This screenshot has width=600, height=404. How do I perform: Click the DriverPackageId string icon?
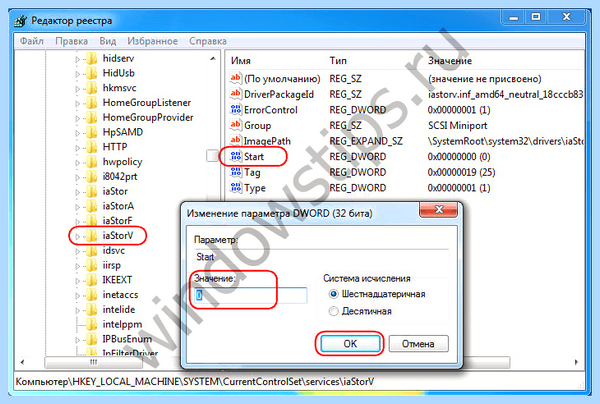pyautogui.click(x=236, y=94)
